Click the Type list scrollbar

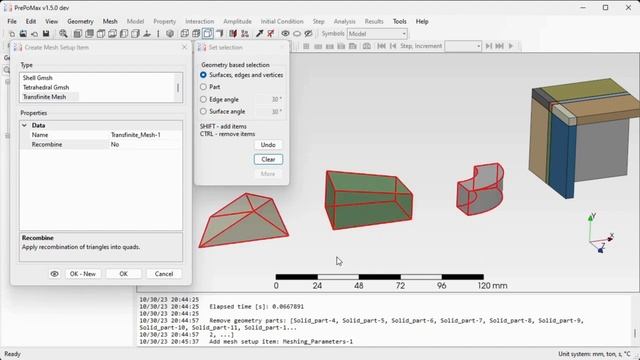pyautogui.click(x=178, y=88)
